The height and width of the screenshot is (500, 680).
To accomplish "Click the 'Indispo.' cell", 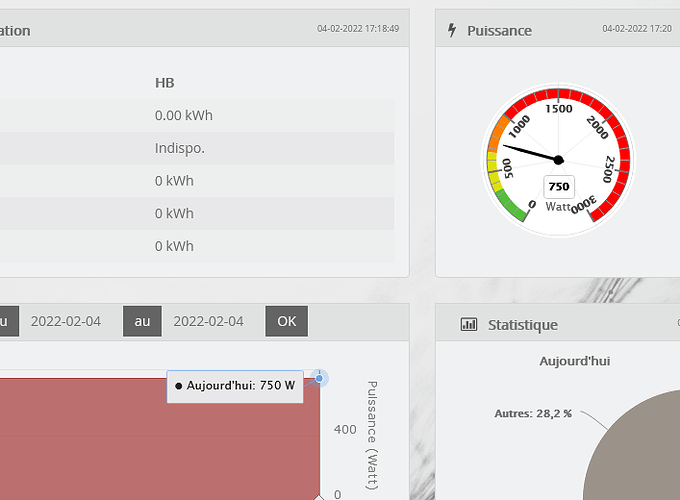I will point(180,148).
